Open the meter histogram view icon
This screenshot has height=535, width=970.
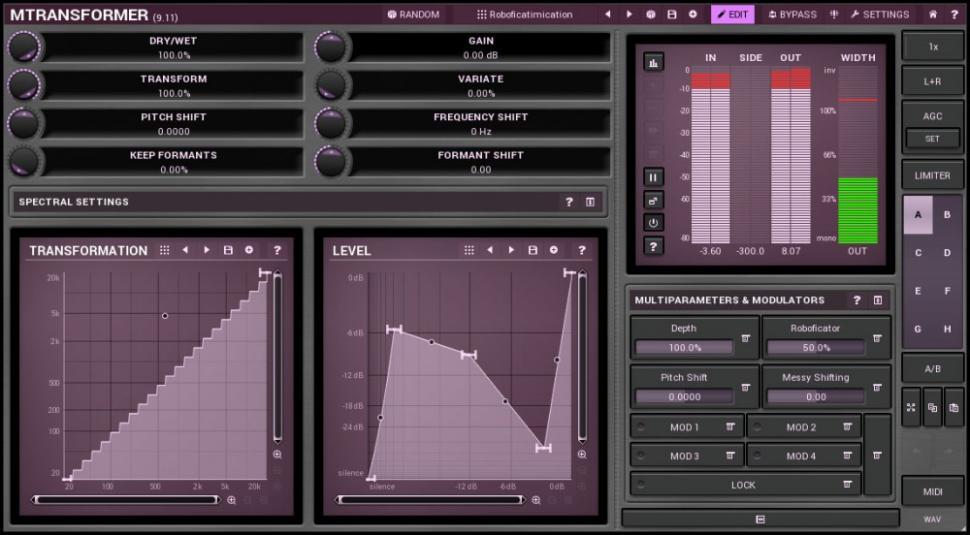coord(654,62)
